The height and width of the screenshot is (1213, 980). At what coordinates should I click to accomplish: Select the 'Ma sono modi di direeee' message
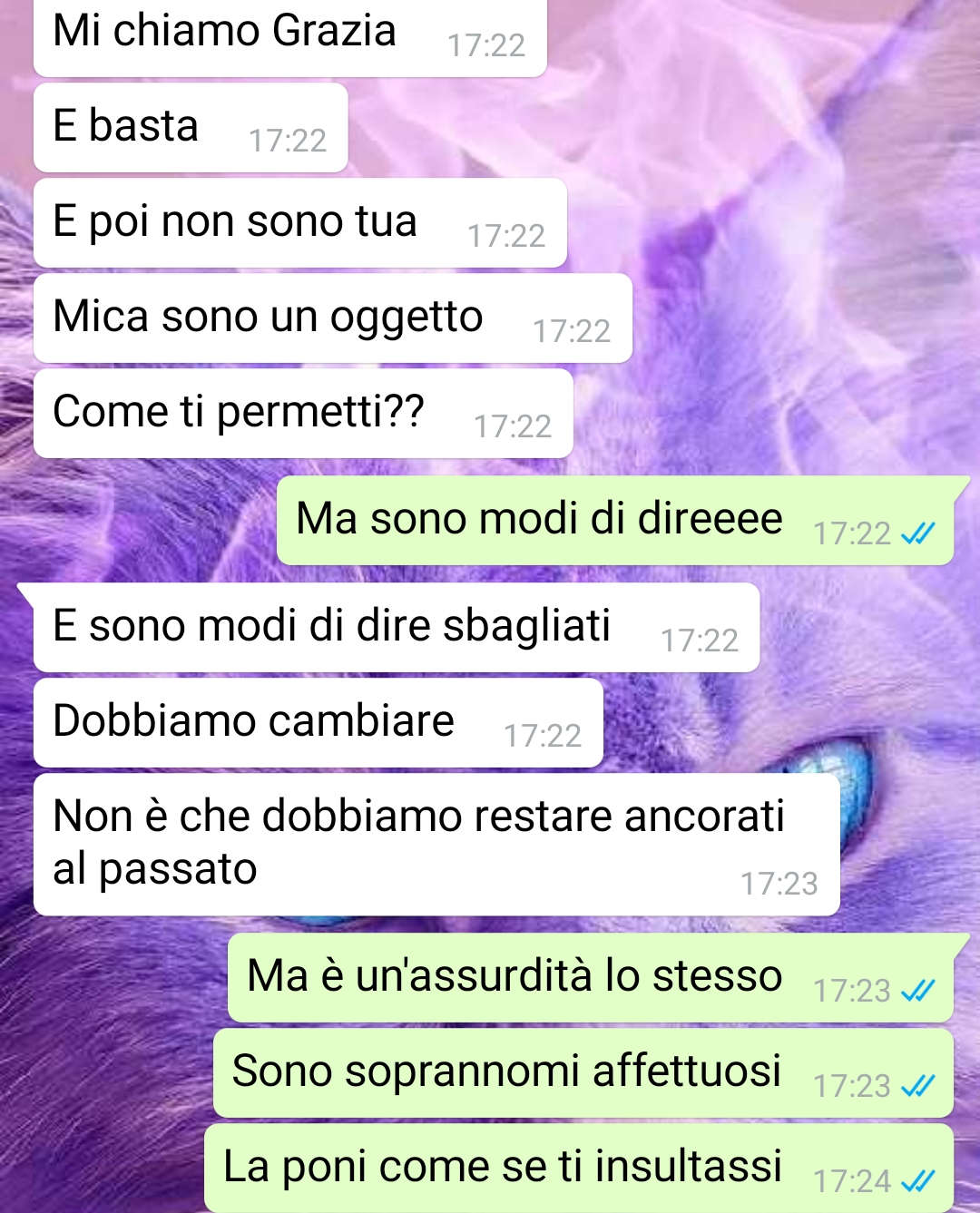[617, 521]
